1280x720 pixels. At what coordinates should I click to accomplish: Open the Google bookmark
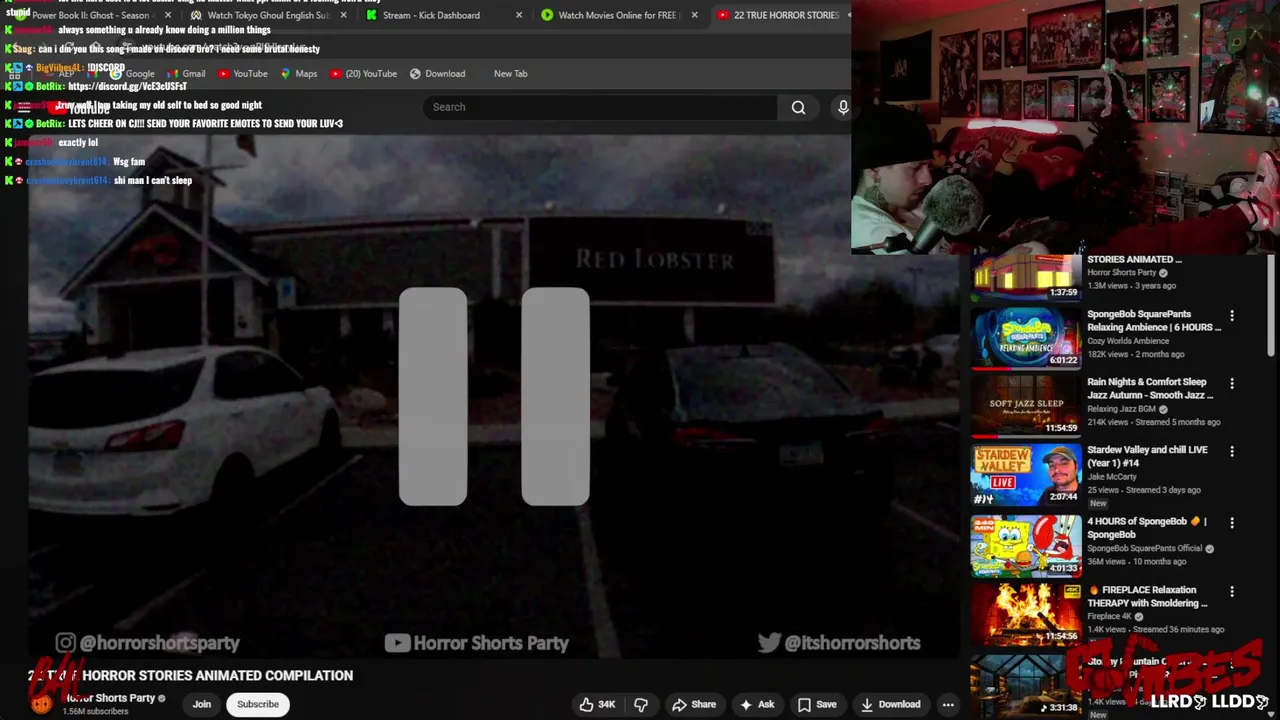(x=132, y=73)
